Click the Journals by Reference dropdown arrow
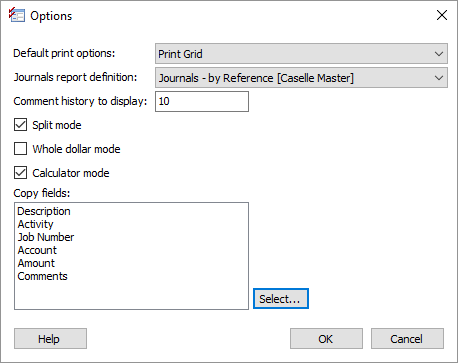Viewport: 458px width, 363px height. (439, 78)
